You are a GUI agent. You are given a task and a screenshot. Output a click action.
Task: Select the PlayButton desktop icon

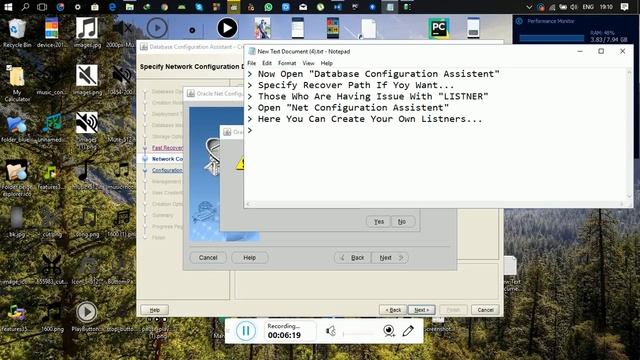tap(86, 317)
